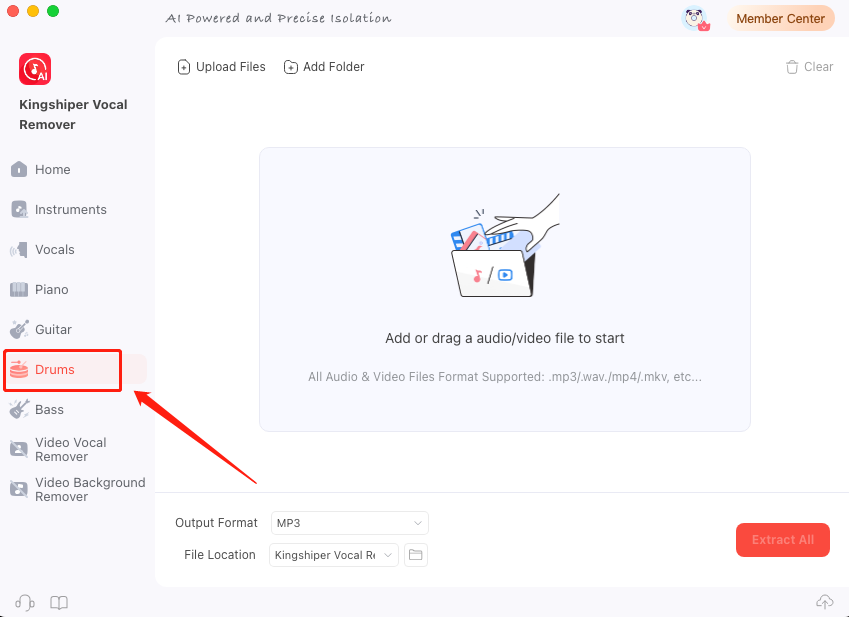Click the Add Folder button
849x617 pixels.
pos(324,67)
